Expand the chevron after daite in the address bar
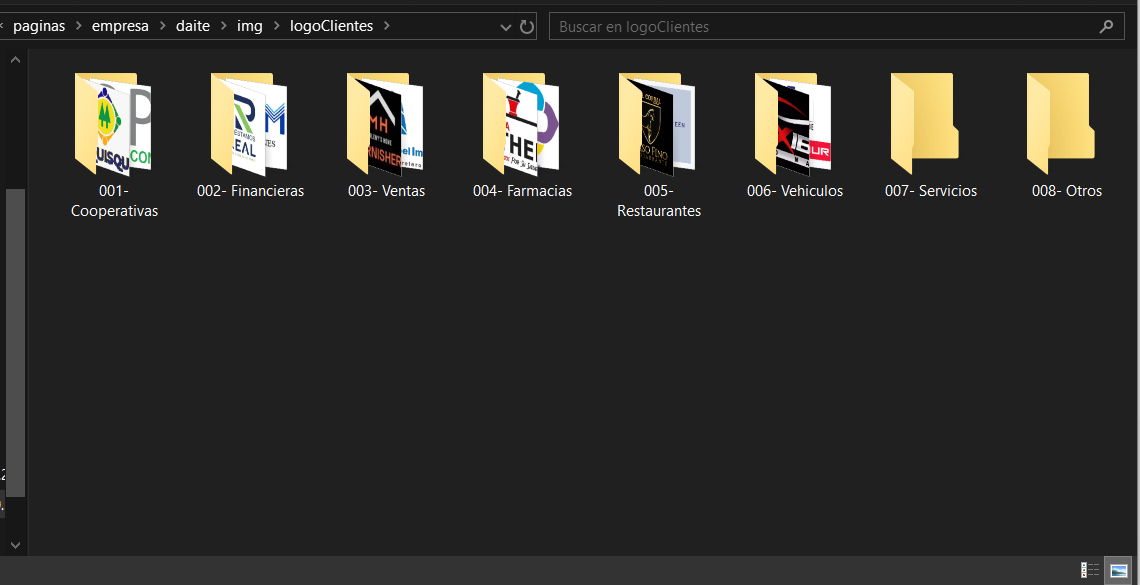Image resolution: width=1140 pixels, height=585 pixels. point(223,26)
